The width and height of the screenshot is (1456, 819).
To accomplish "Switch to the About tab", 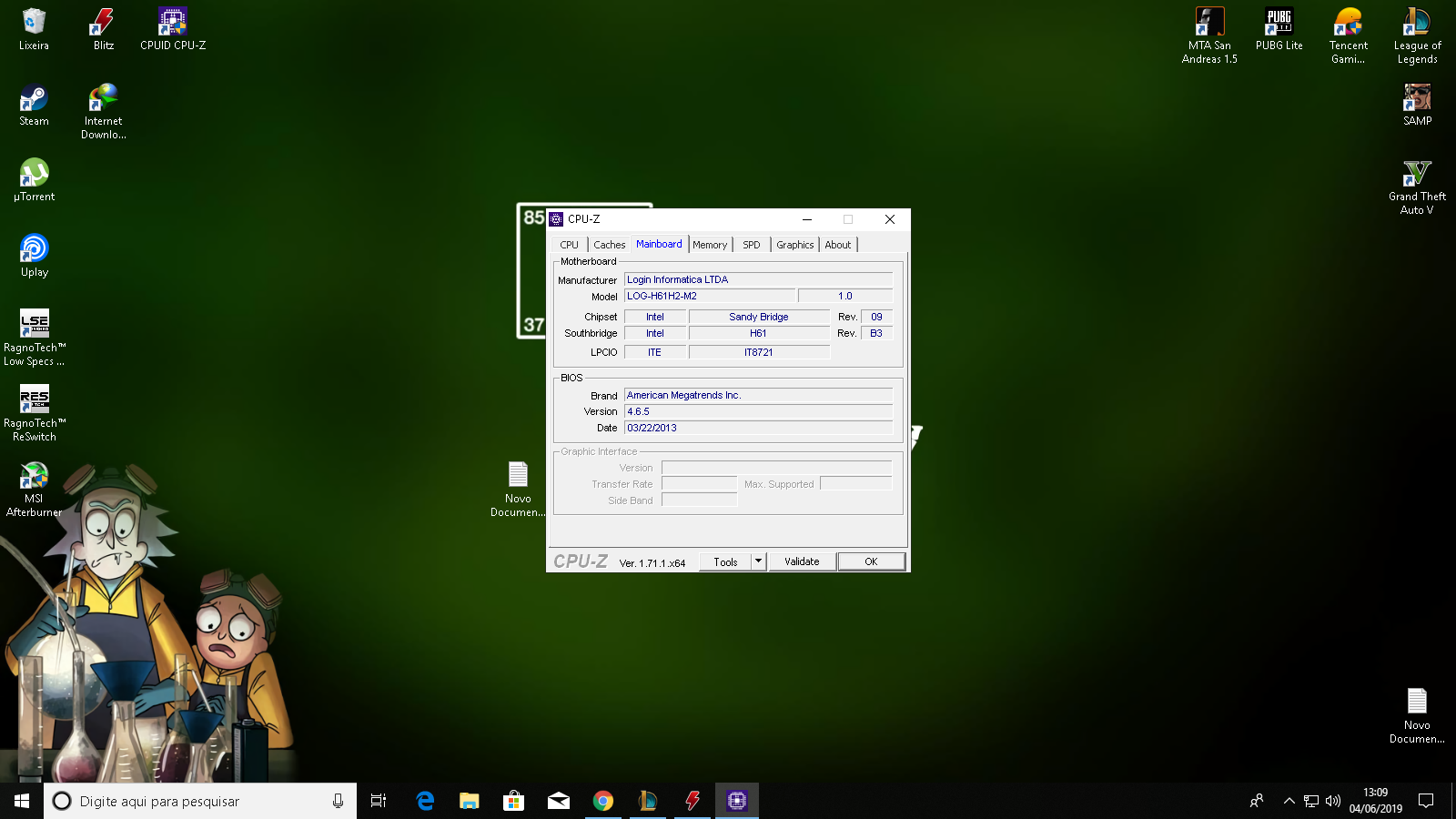I will 837,245.
